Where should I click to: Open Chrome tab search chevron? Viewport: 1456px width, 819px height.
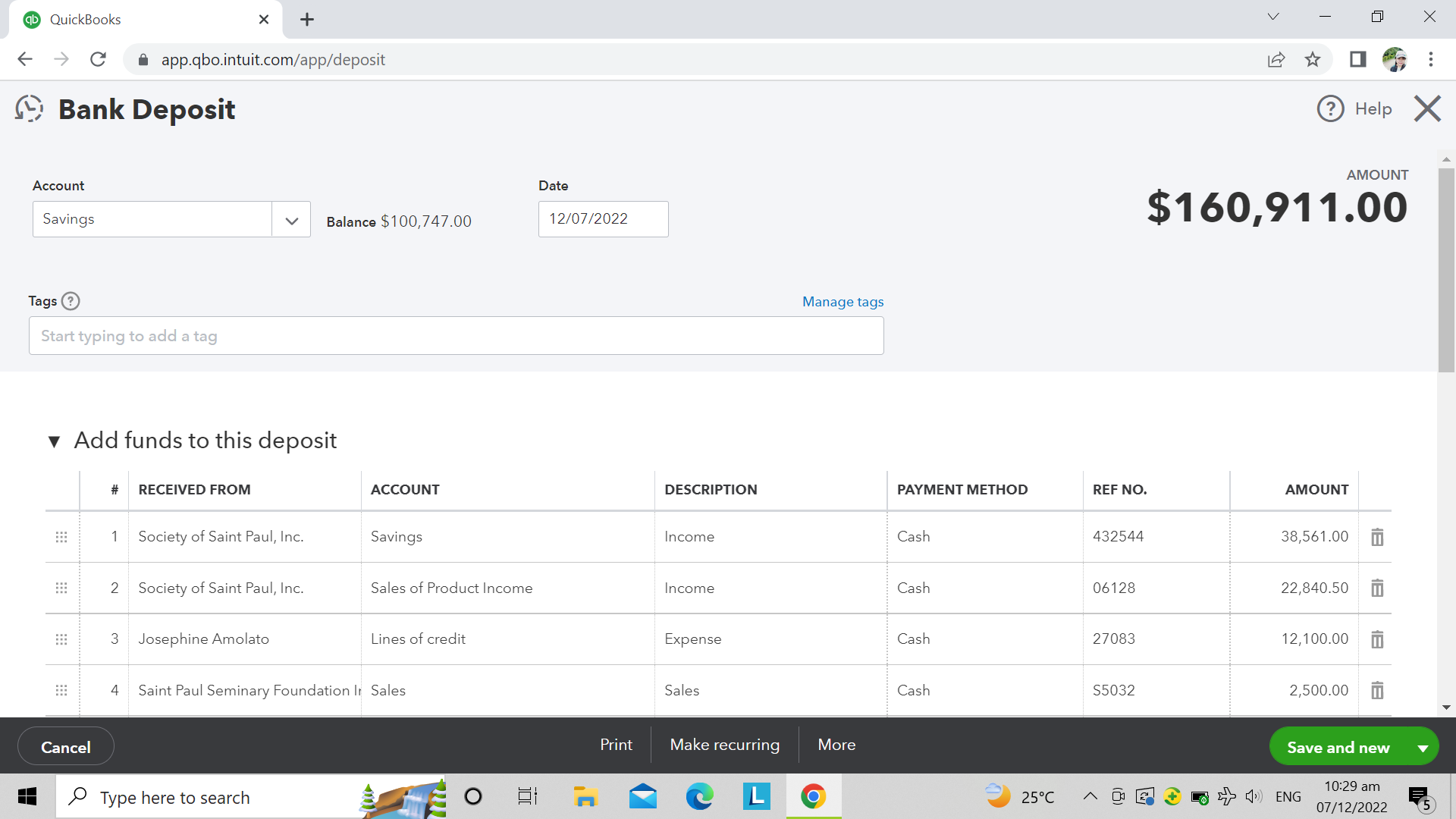tap(1273, 17)
